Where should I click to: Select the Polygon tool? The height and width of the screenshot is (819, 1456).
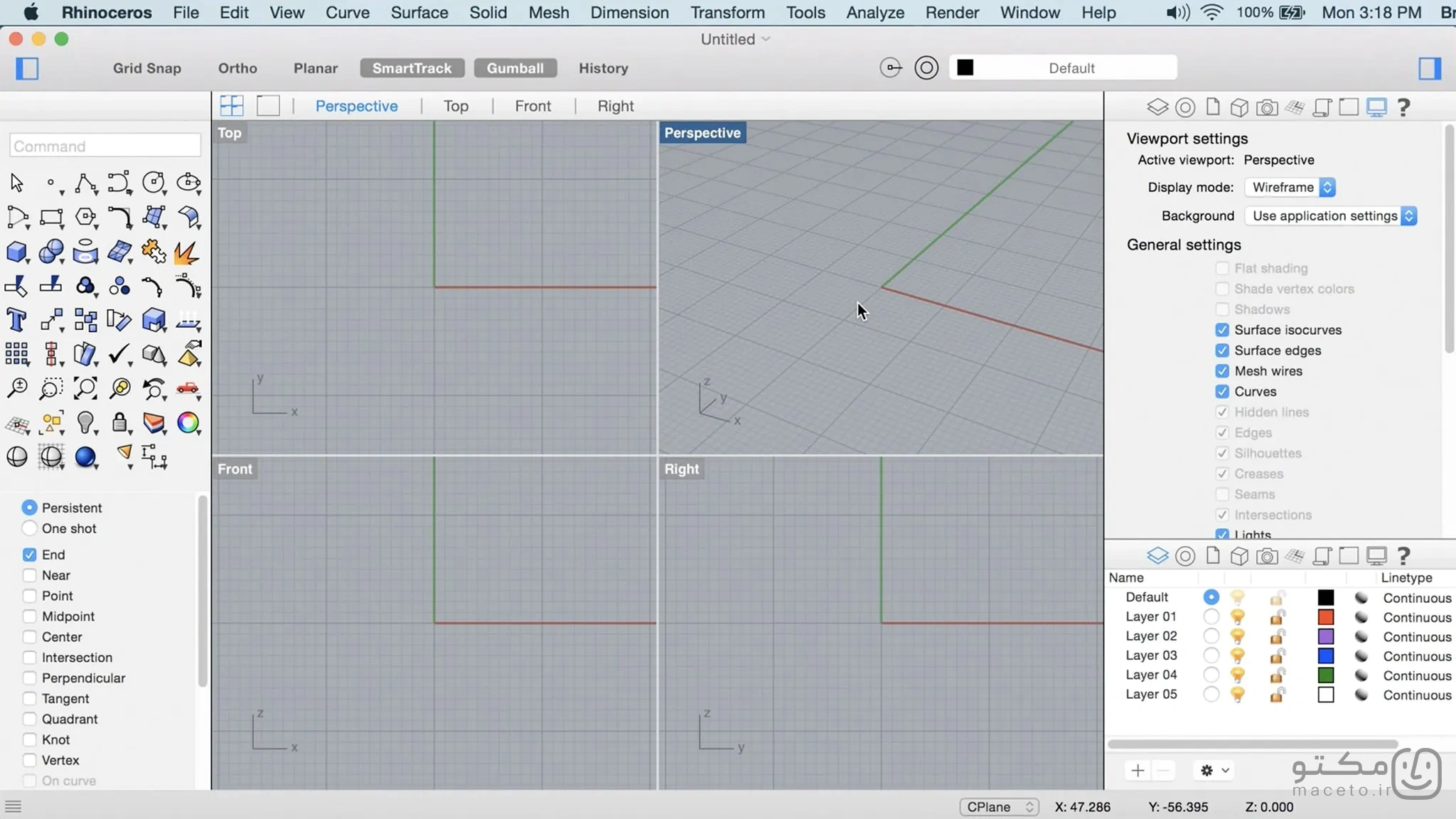coord(85,218)
